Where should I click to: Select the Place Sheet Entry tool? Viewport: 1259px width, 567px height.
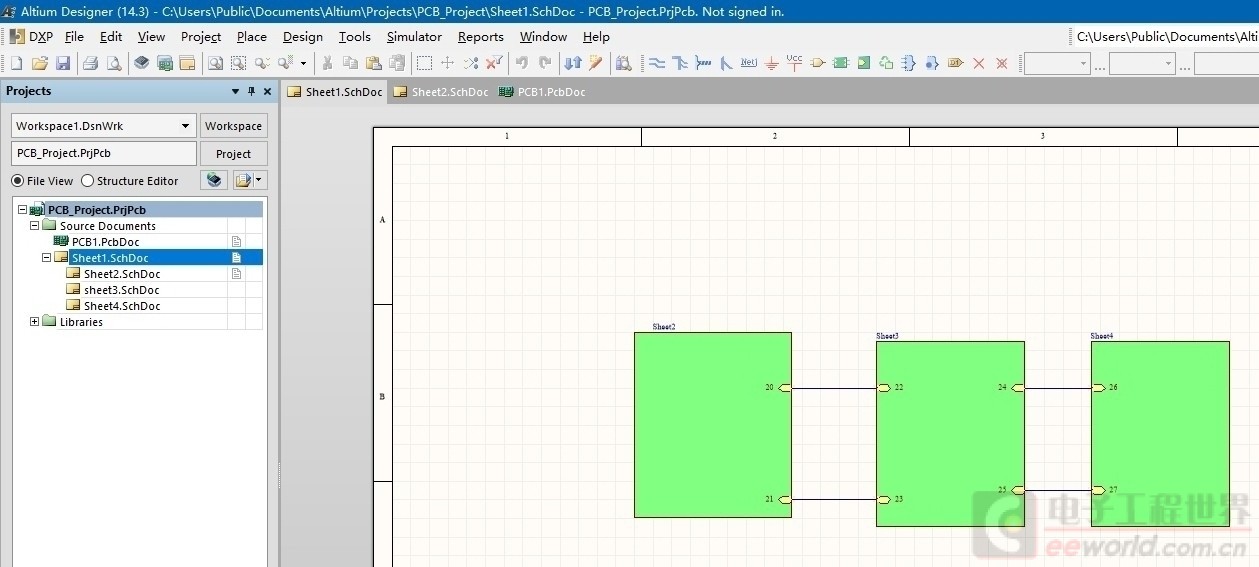coord(864,63)
